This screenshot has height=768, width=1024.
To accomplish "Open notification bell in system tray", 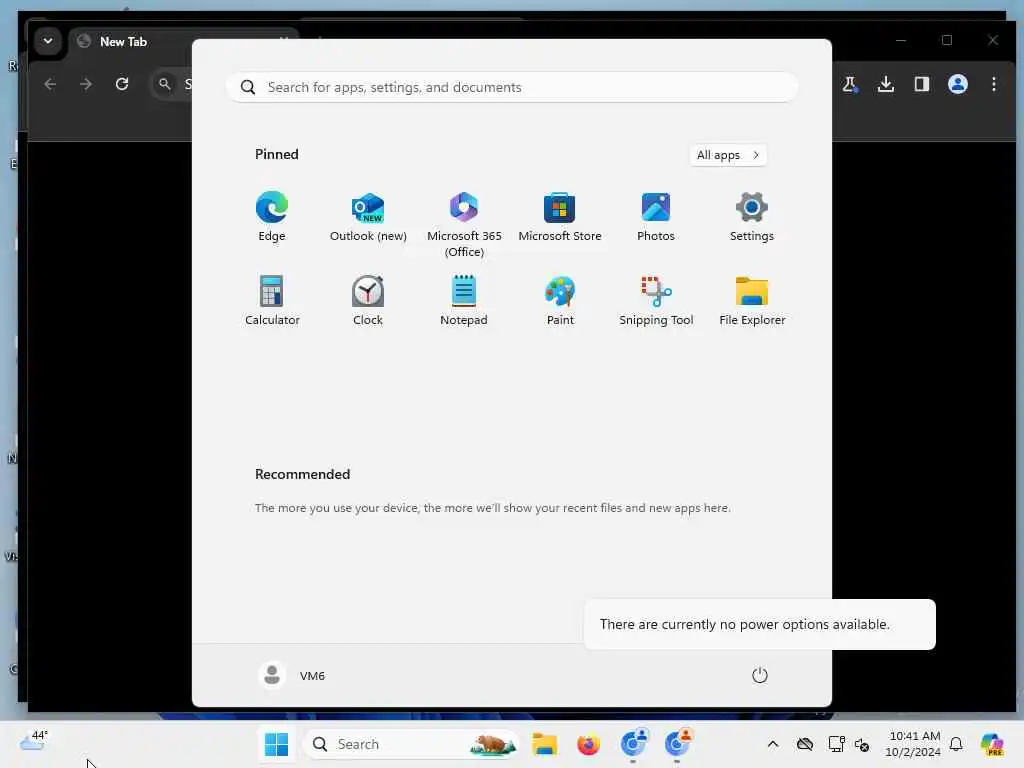I will [956, 744].
